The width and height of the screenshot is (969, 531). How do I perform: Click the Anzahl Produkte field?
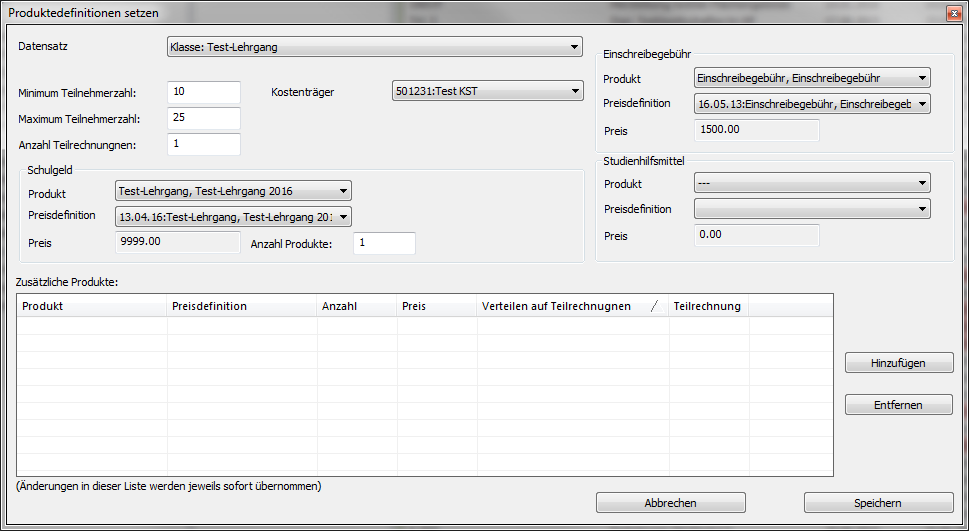click(383, 243)
